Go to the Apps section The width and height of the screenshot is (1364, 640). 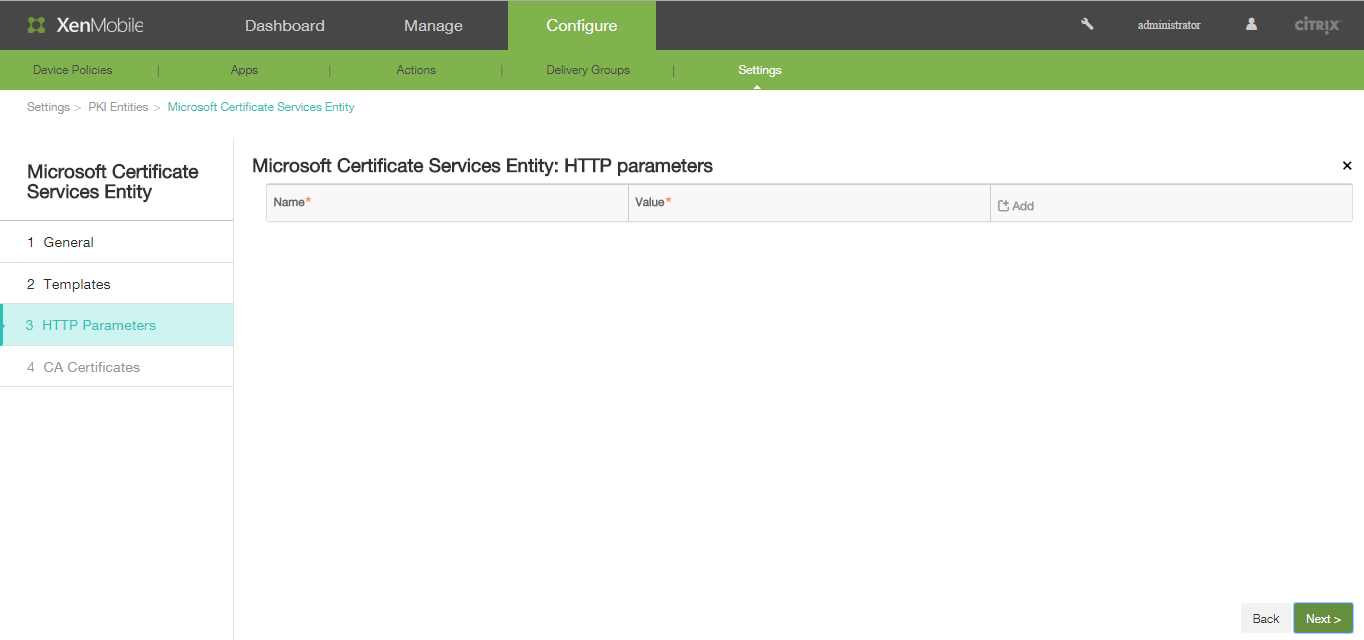coord(244,70)
